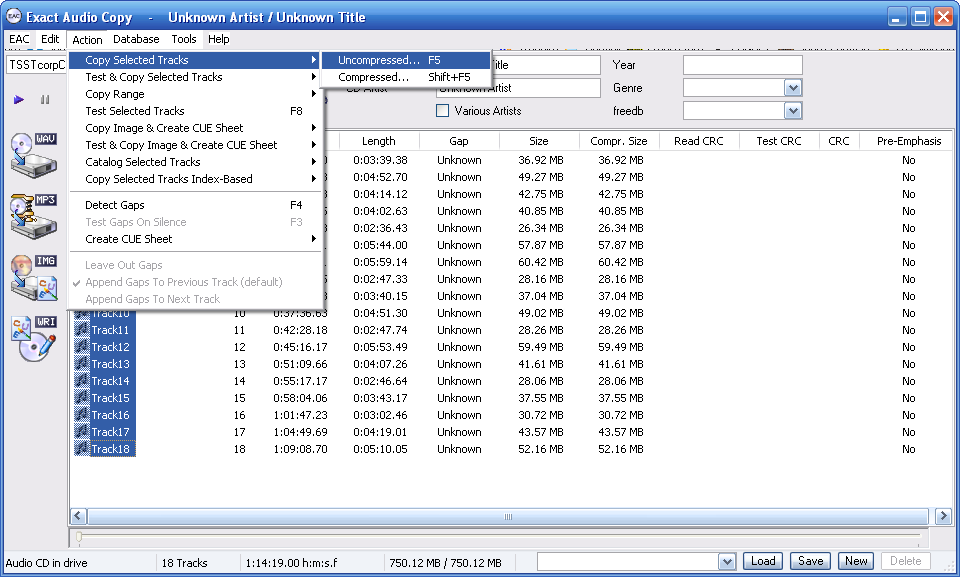Click the MP3 compressed copy icon
Screen dimensions: 960x577
tap(34, 216)
